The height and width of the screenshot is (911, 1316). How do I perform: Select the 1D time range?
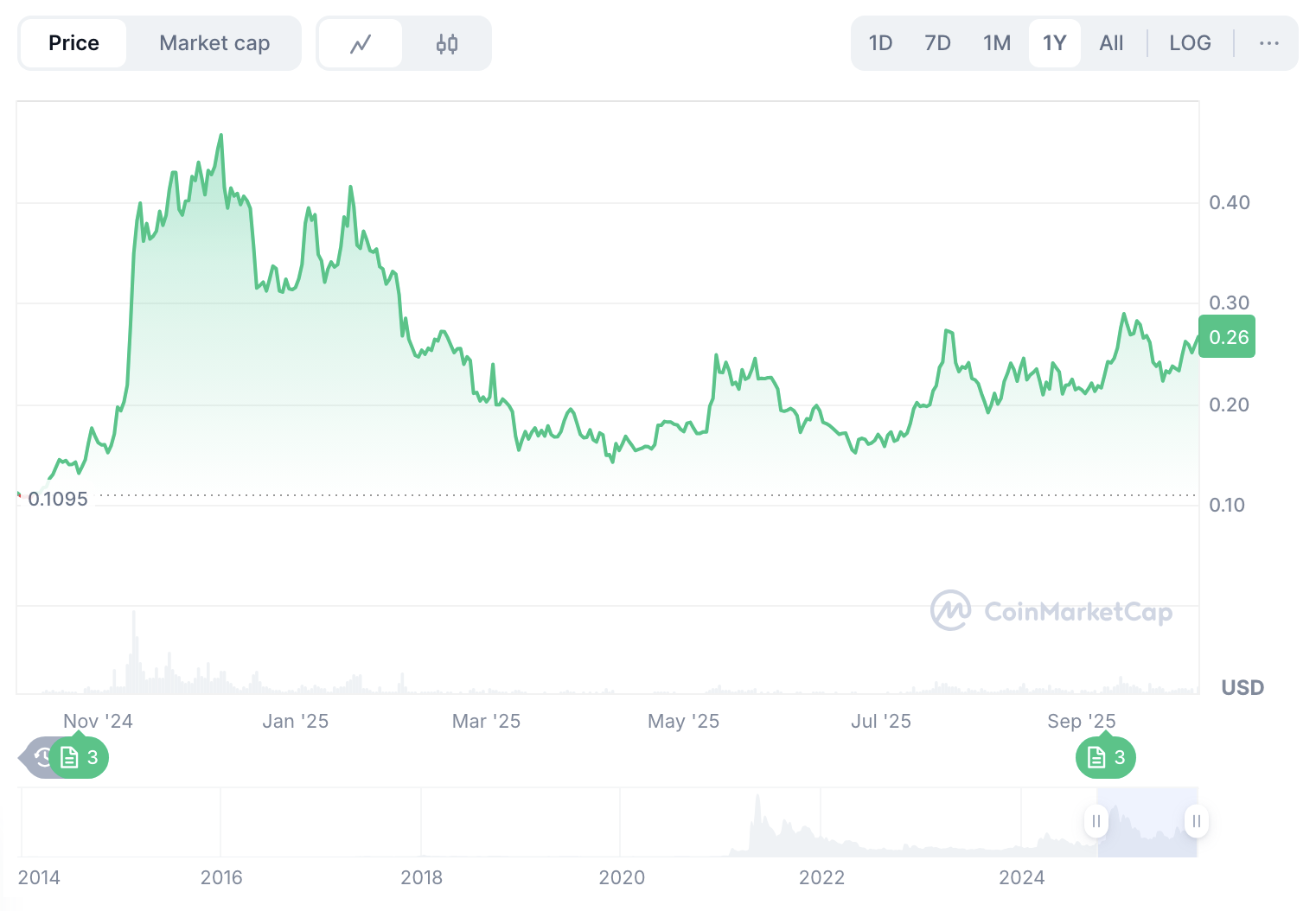[x=880, y=43]
